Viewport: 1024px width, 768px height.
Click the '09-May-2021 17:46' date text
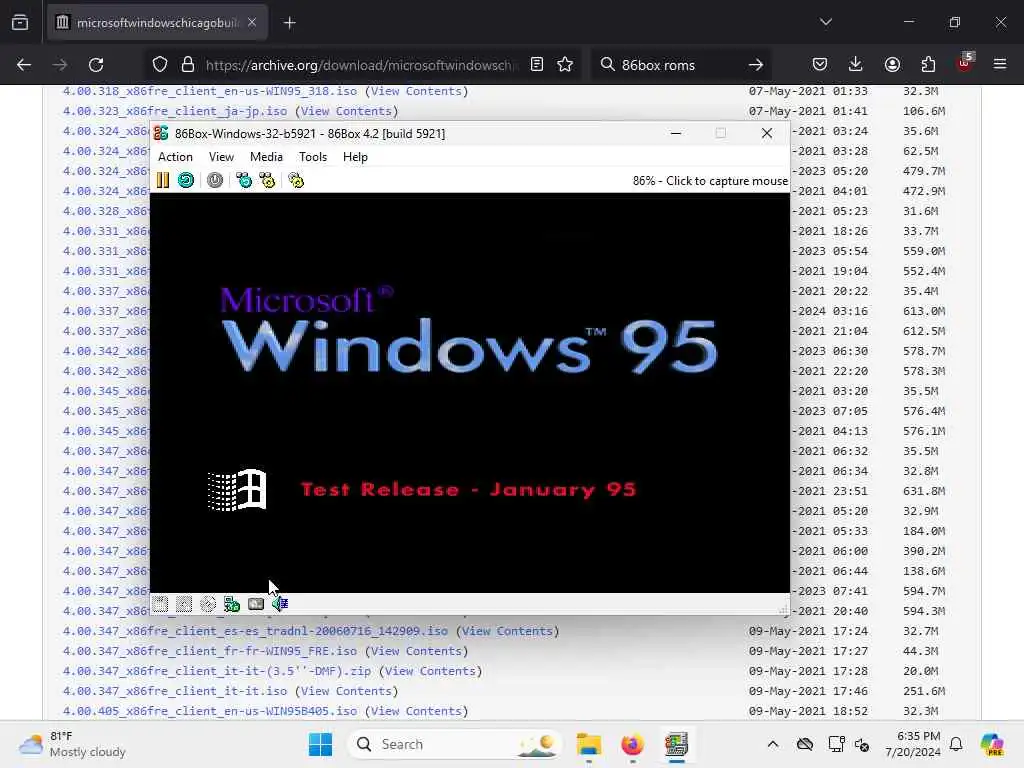pyautogui.click(x=808, y=692)
